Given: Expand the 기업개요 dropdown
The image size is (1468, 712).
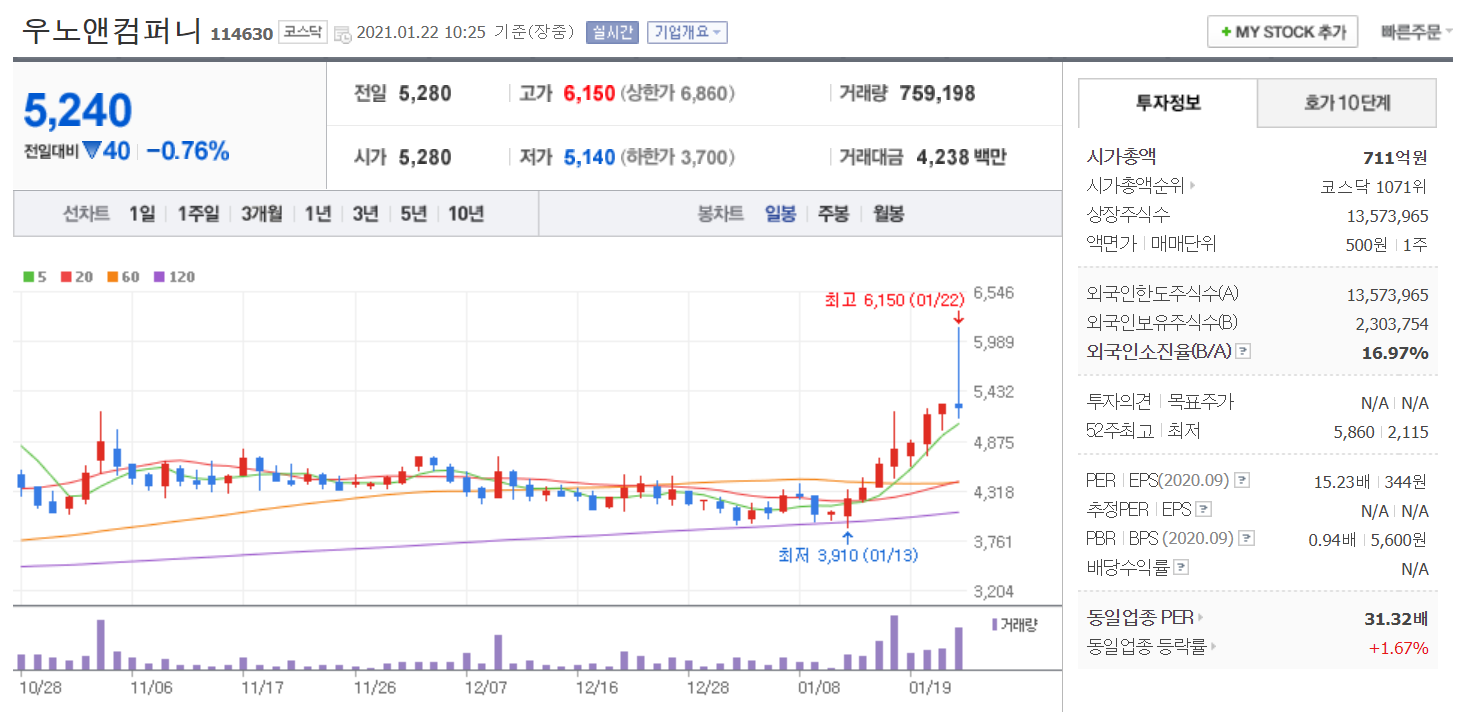Looking at the screenshot, I should click(x=687, y=32).
